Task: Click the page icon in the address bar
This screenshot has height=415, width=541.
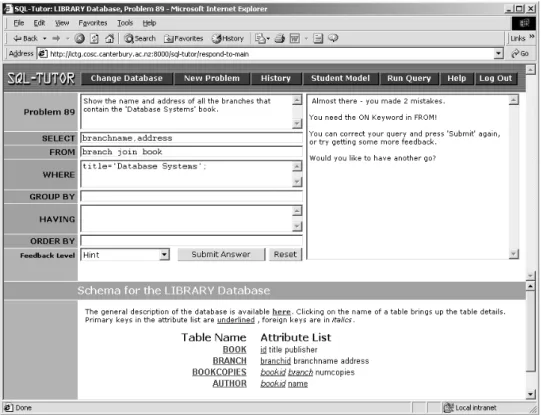Action: coord(43,54)
